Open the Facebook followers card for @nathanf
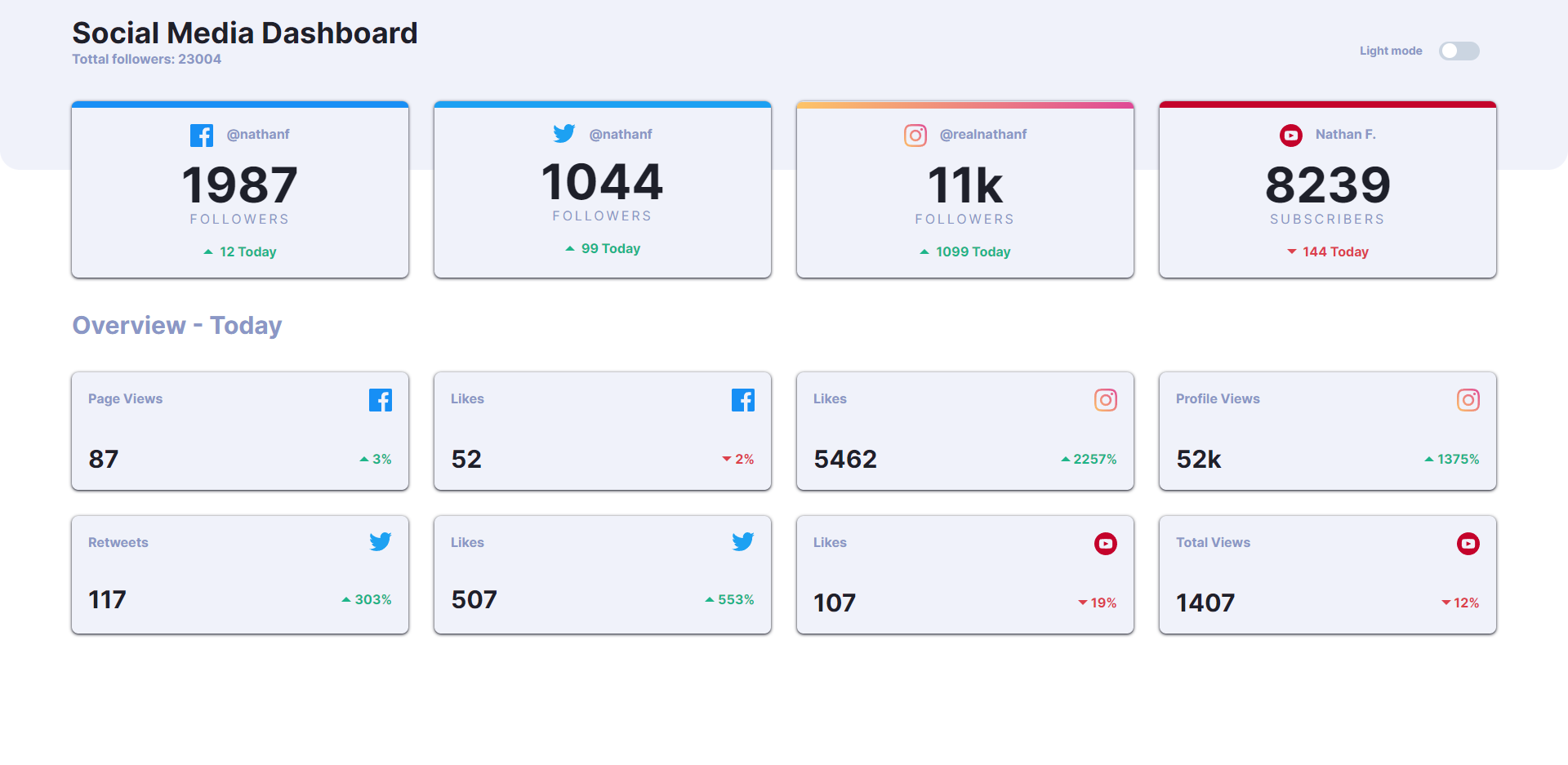The image size is (1568, 765). click(x=239, y=190)
